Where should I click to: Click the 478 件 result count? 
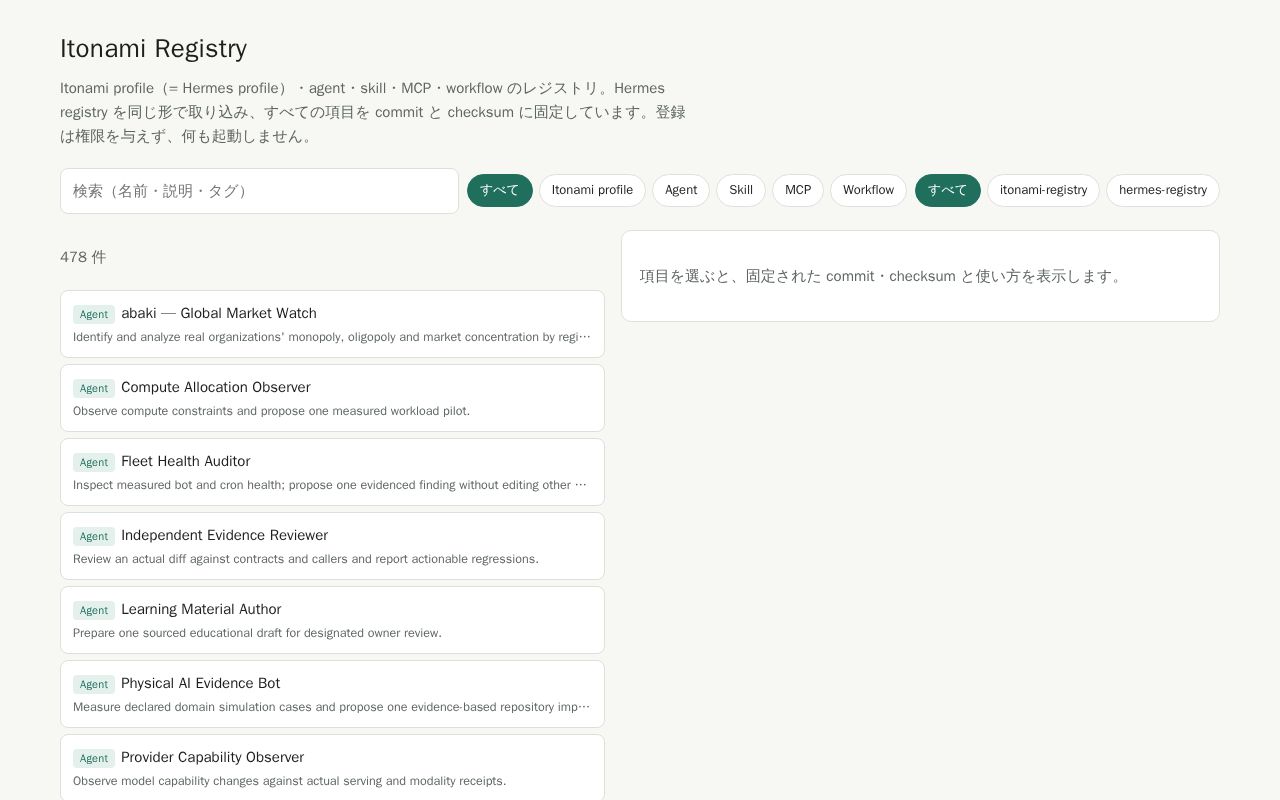(x=83, y=257)
